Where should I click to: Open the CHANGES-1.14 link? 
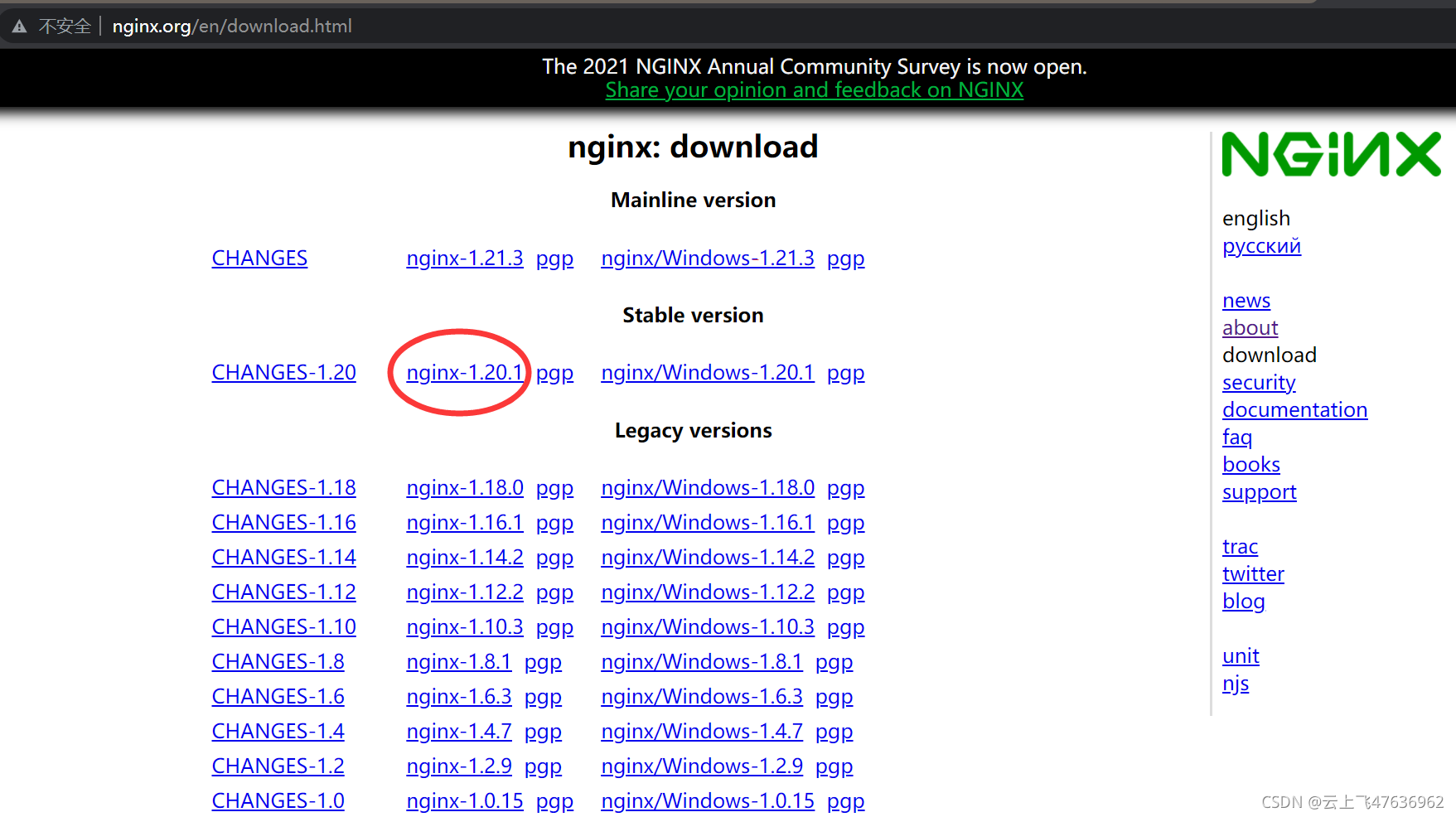[x=284, y=558]
